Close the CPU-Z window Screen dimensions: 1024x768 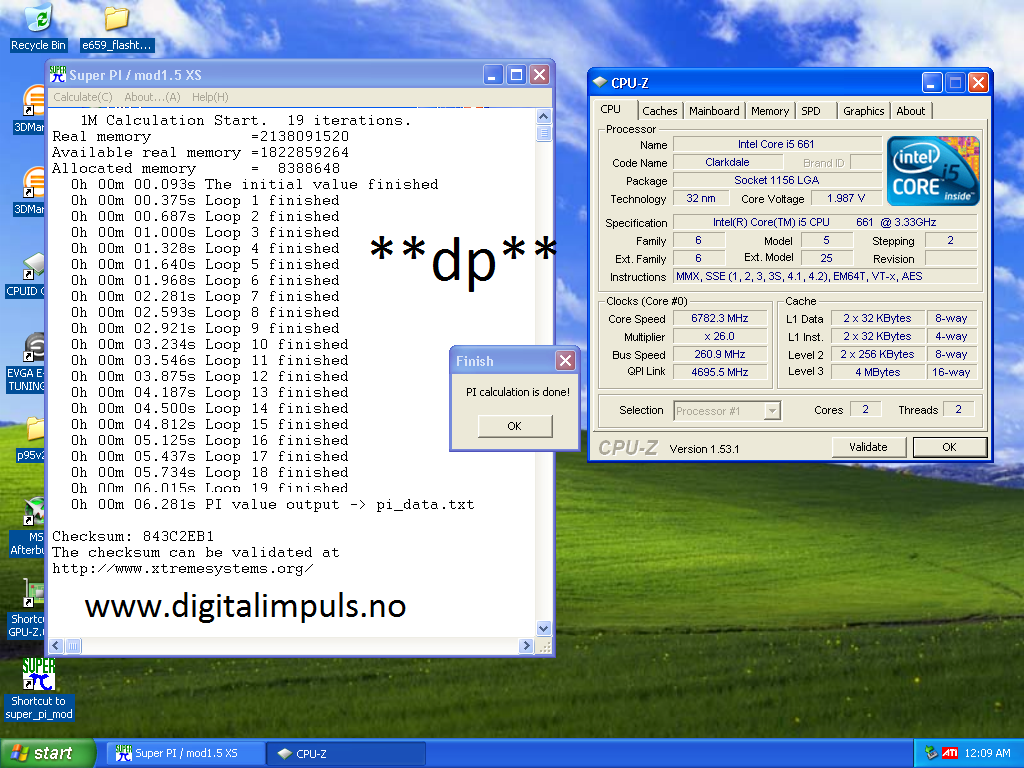pos(978,82)
